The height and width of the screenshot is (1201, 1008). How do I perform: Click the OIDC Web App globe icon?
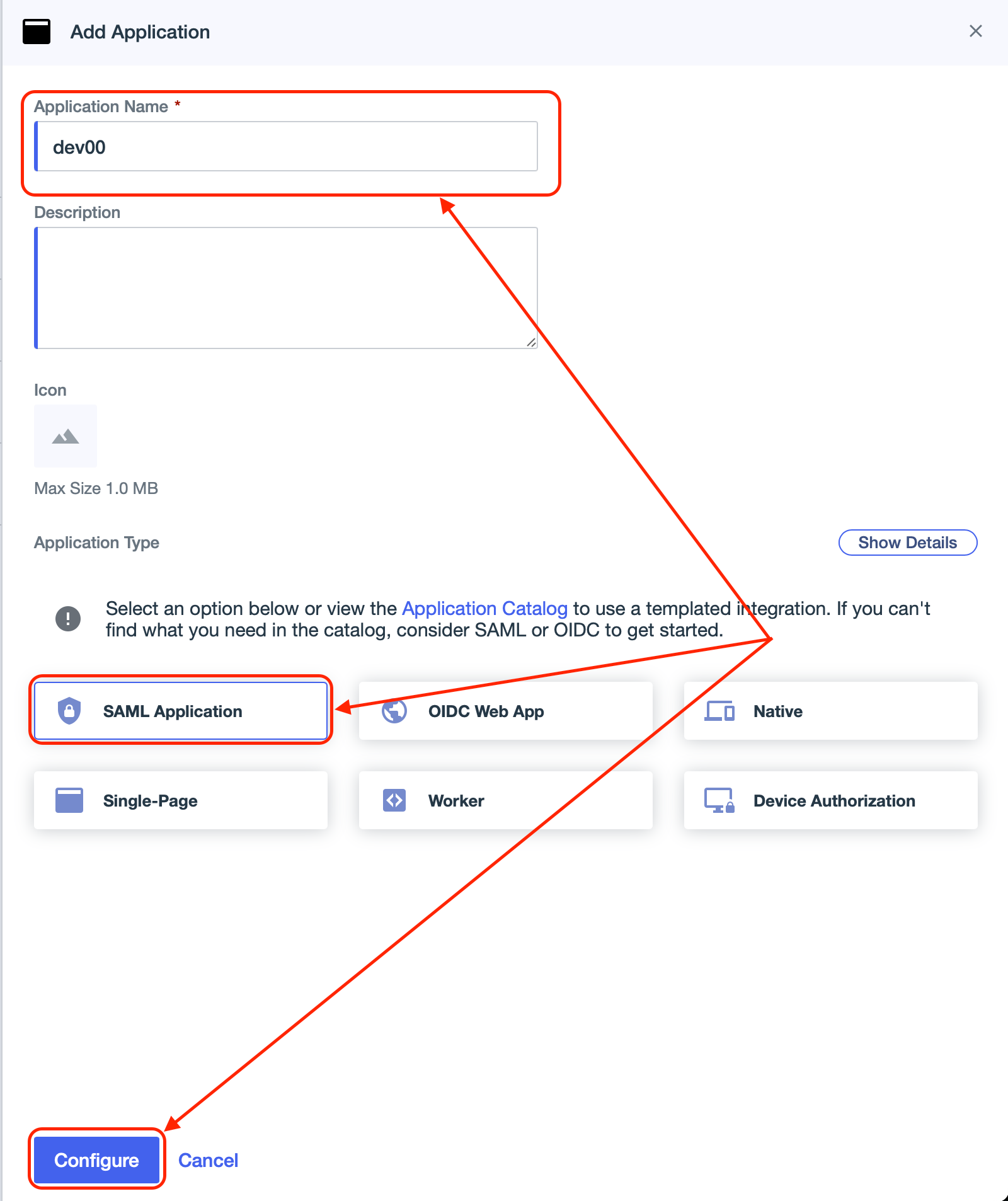pyautogui.click(x=394, y=711)
